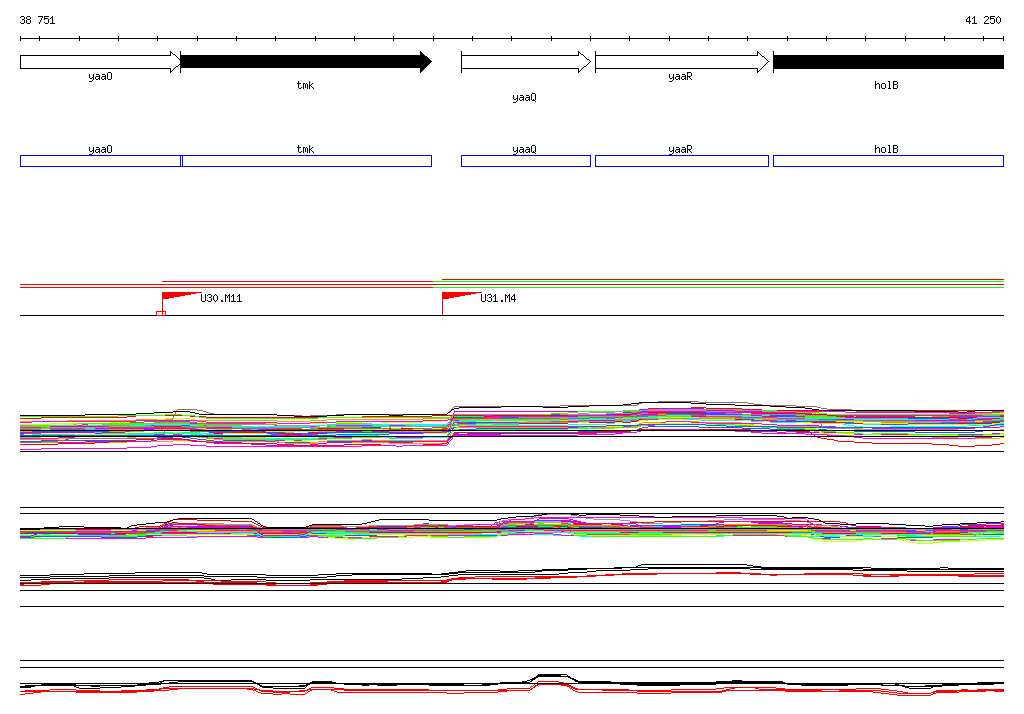1024x714 pixels.
Task: Click the start coordinate 38 751
Action: (x=37, y=20)
